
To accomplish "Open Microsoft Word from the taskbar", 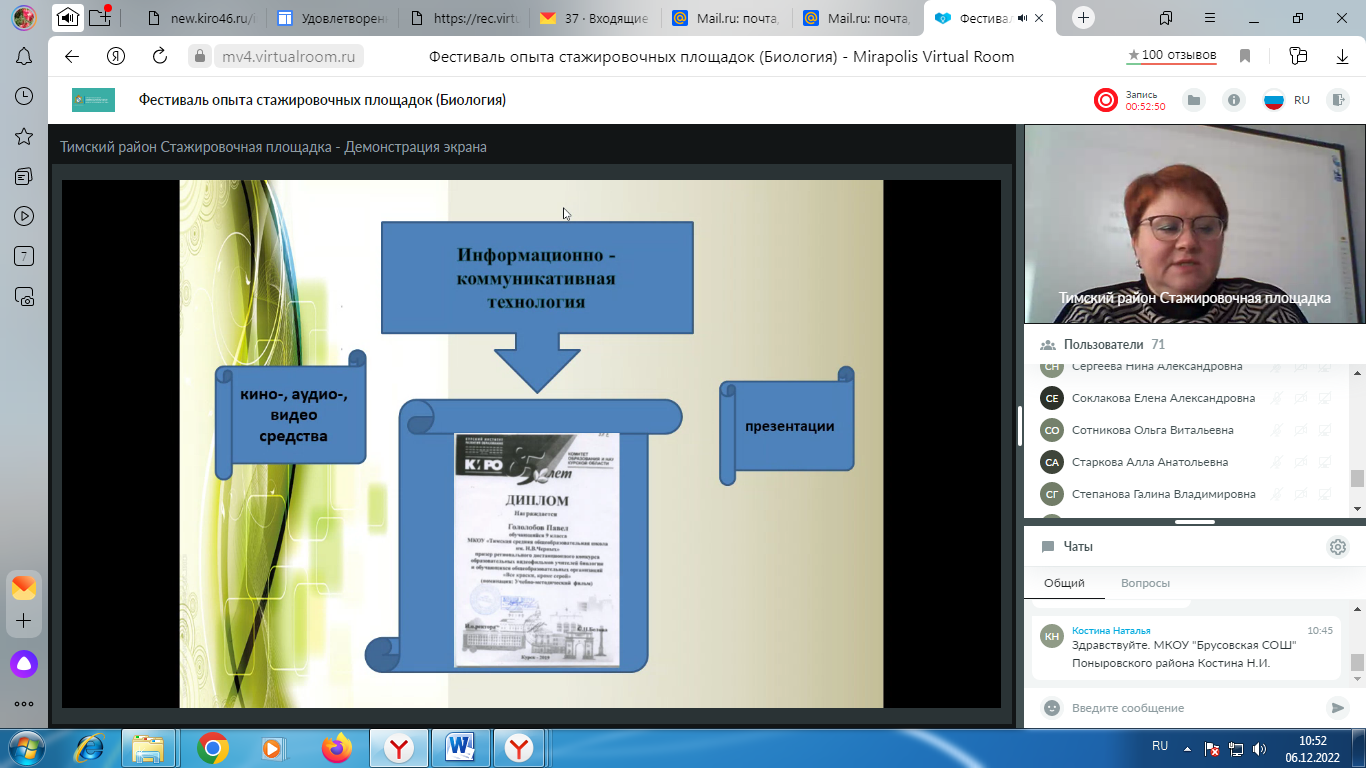I will click(x=459, y=747).
